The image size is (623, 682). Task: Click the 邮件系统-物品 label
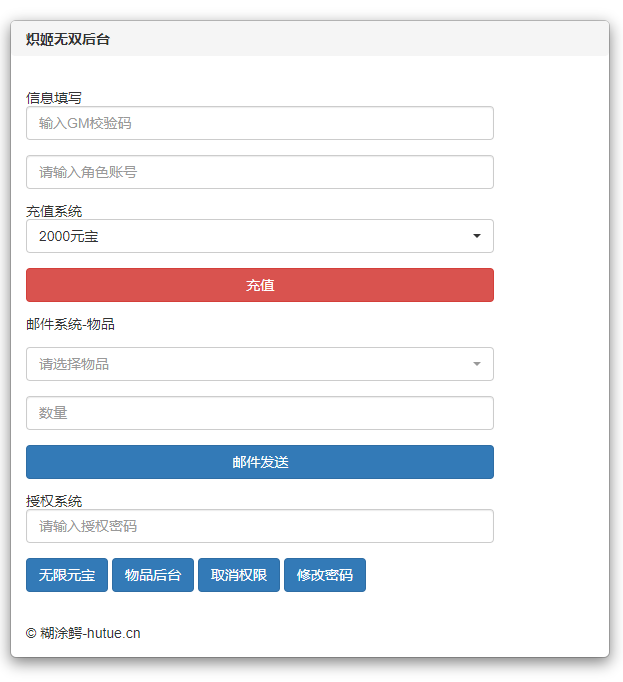pos(70,324)
